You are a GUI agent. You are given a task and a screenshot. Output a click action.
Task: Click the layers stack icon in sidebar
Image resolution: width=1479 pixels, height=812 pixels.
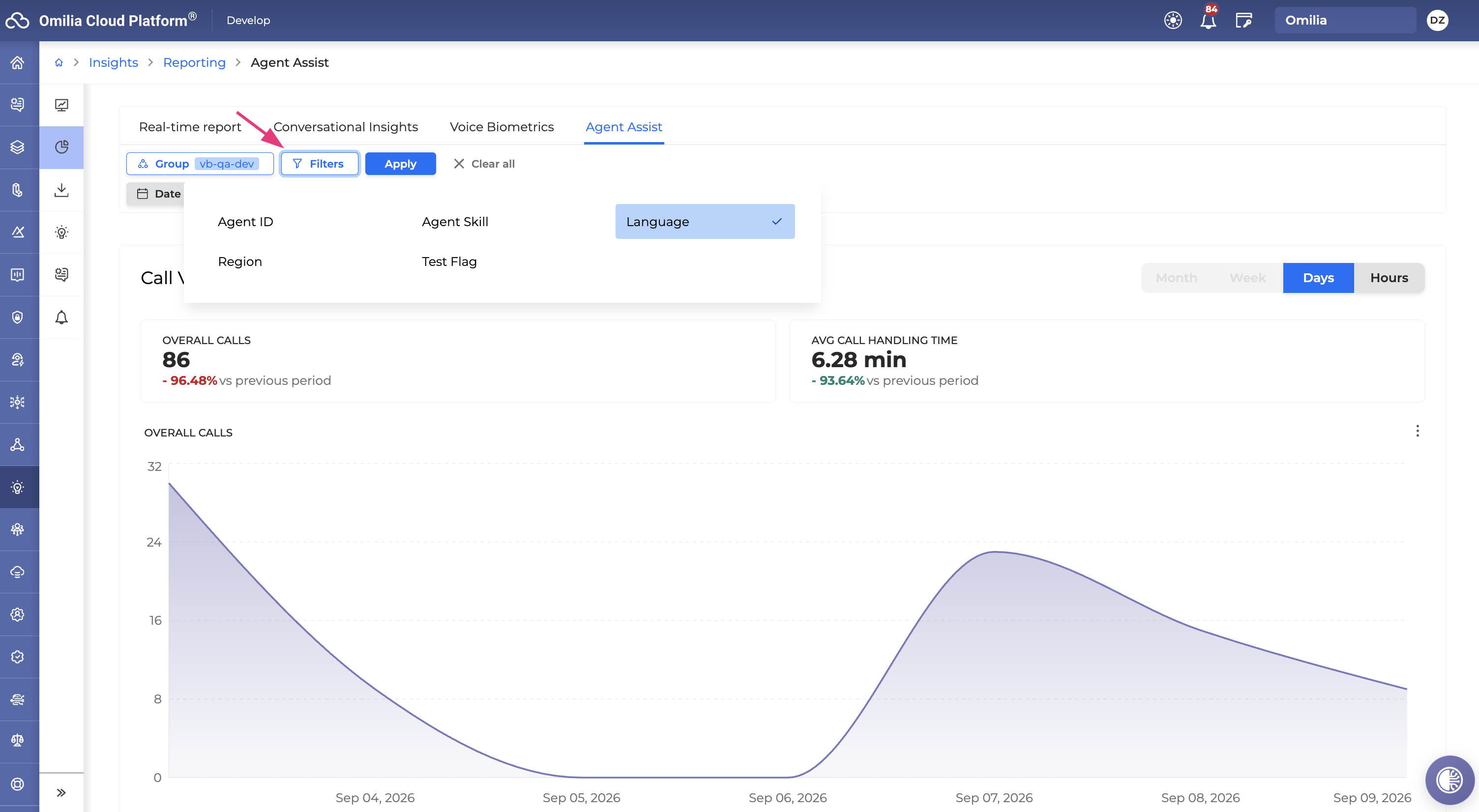tap(17, 147)
